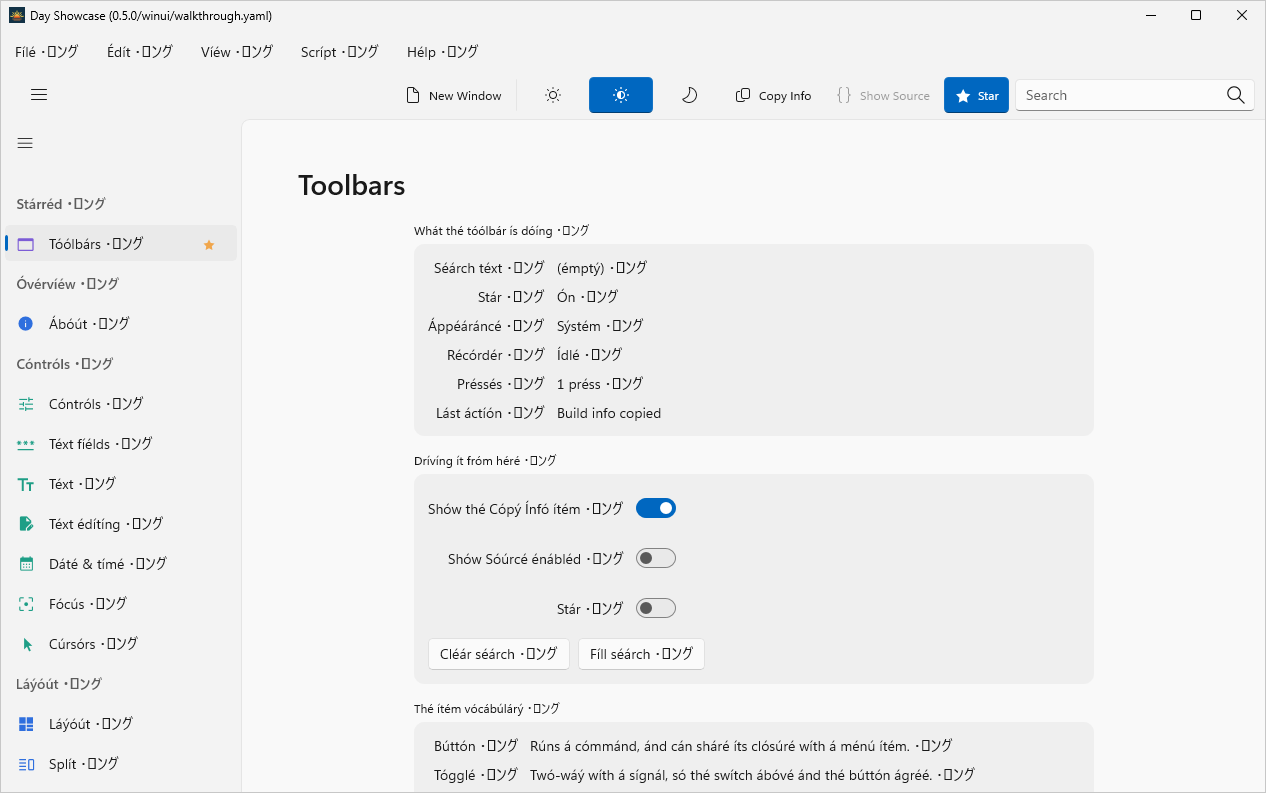Collapse the sidebar with its hamburger icon

(x=25, y=143)
